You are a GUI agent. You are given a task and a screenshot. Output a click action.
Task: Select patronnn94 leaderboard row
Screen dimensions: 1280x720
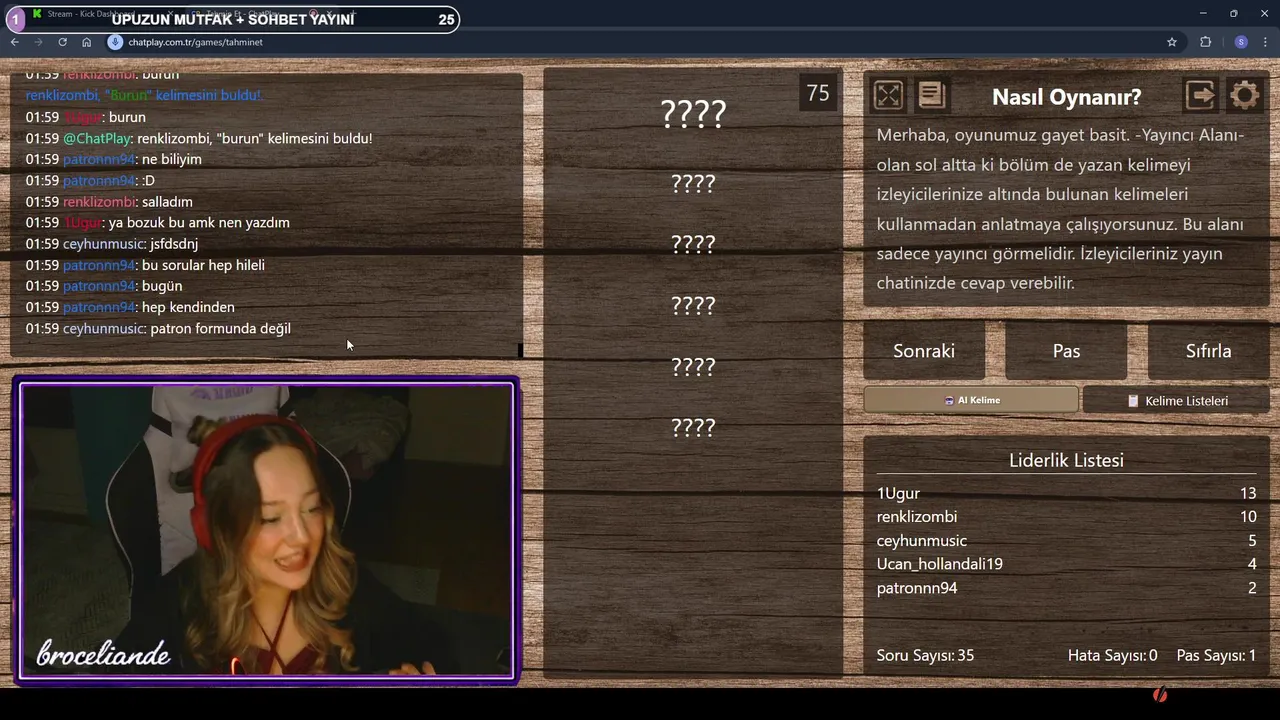[x=1066, y=588]
